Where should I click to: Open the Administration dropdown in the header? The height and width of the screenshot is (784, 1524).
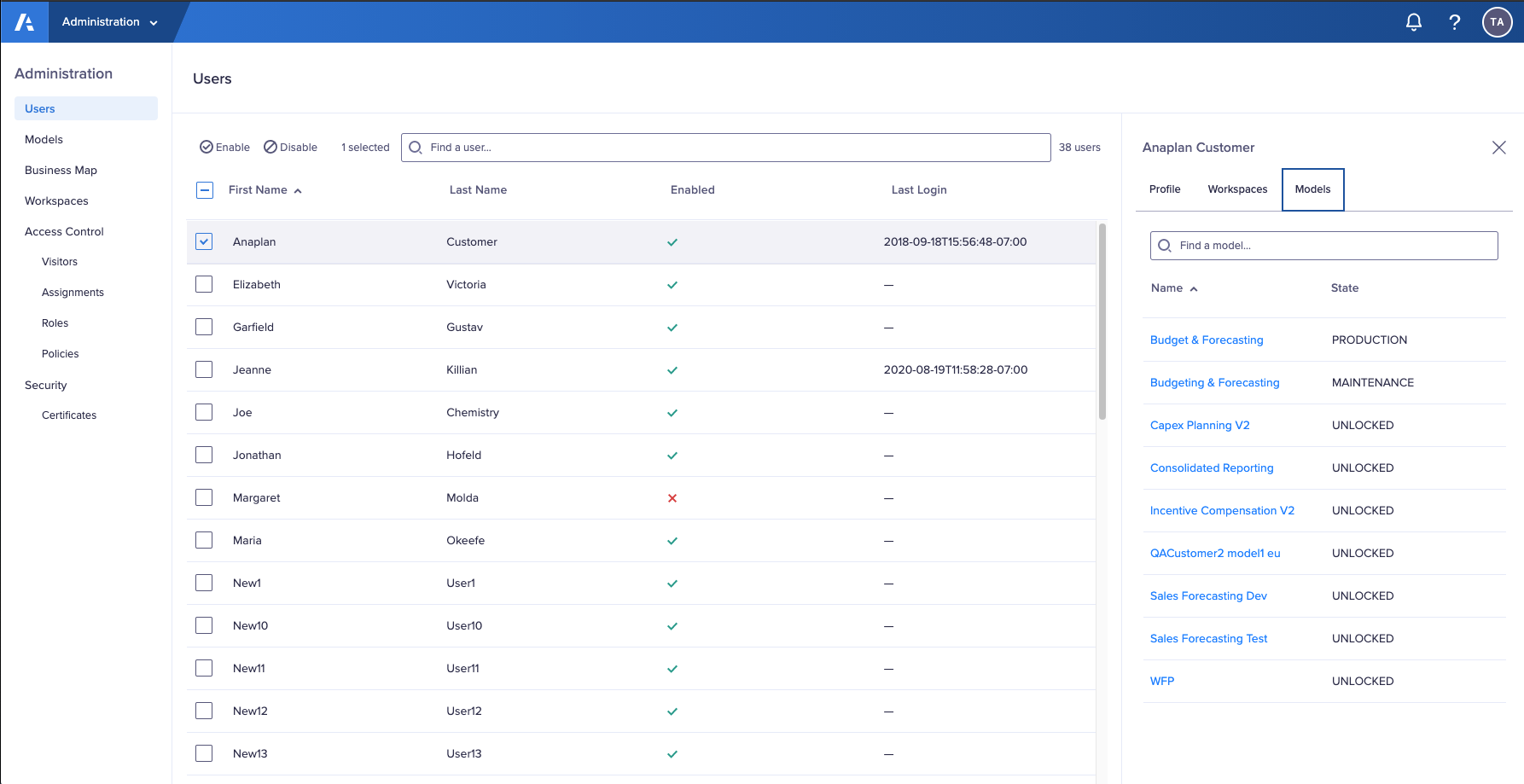pos(110,22)
